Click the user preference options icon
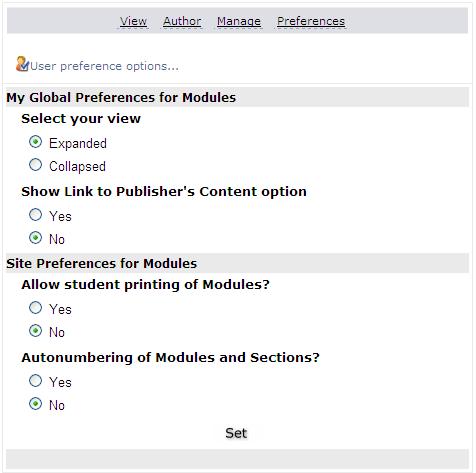The image size is (476, 473). point(22,64)
